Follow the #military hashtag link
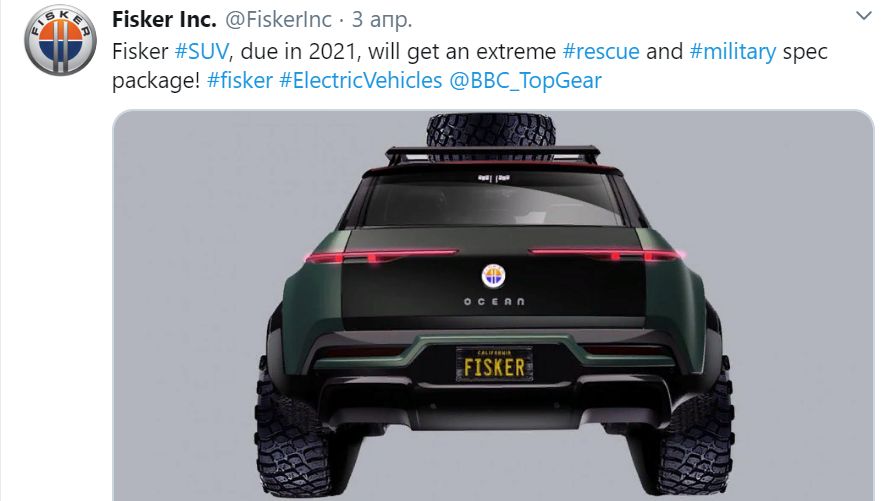 [x=733, y=52]
